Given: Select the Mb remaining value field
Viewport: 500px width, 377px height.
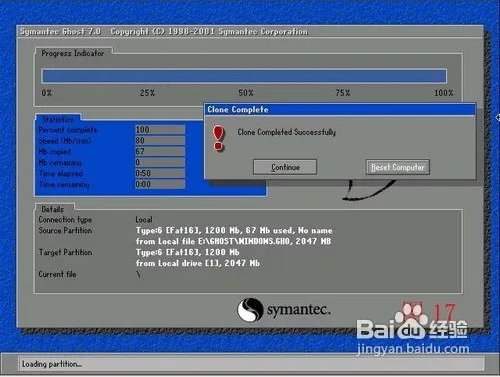Looking at the screenshot, I should click(x=160, y=162).
